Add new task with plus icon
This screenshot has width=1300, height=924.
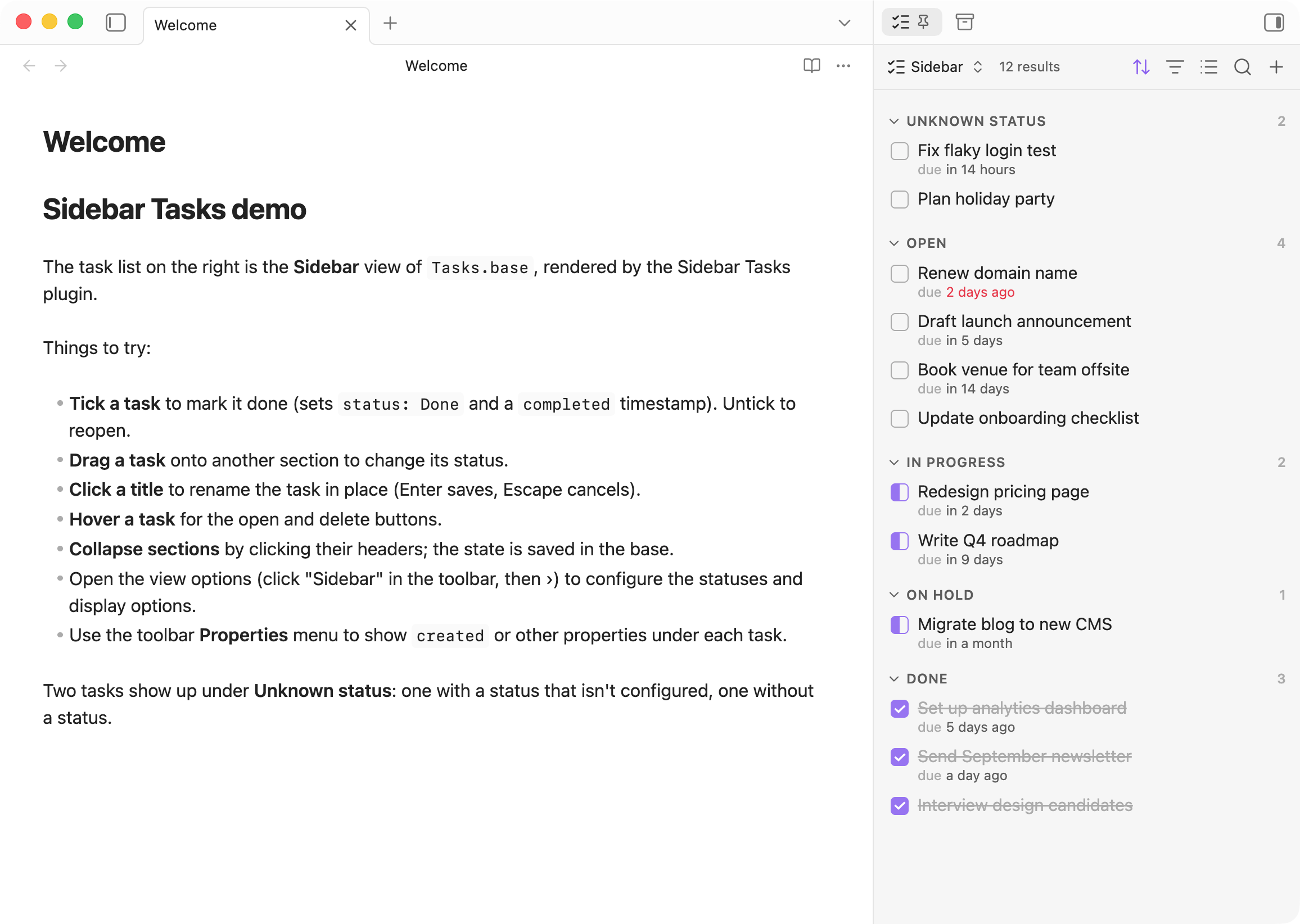[x=1276, y=67]
